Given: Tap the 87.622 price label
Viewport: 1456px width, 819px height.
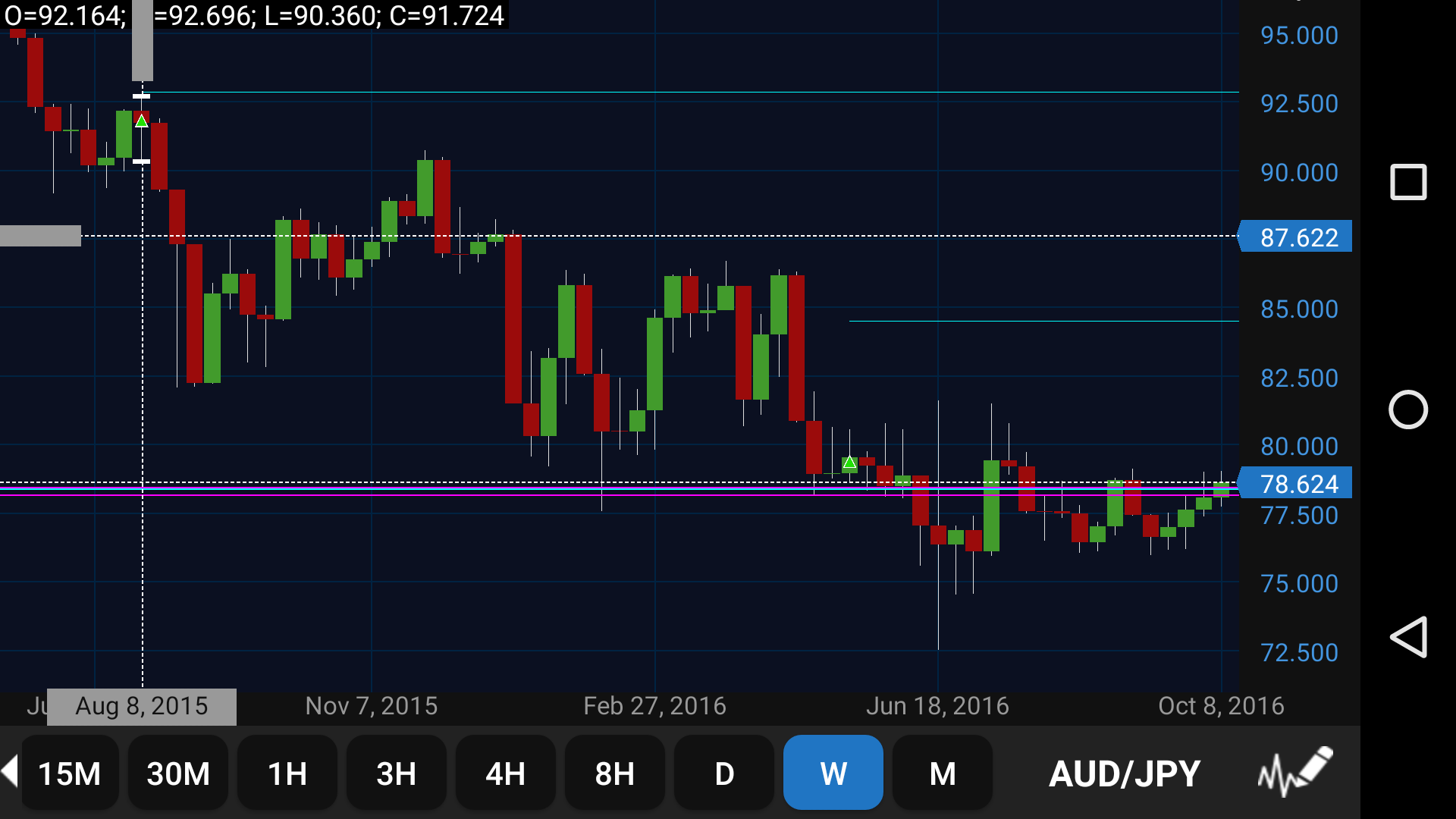Looking at the screenshot, I should 1297,237.
